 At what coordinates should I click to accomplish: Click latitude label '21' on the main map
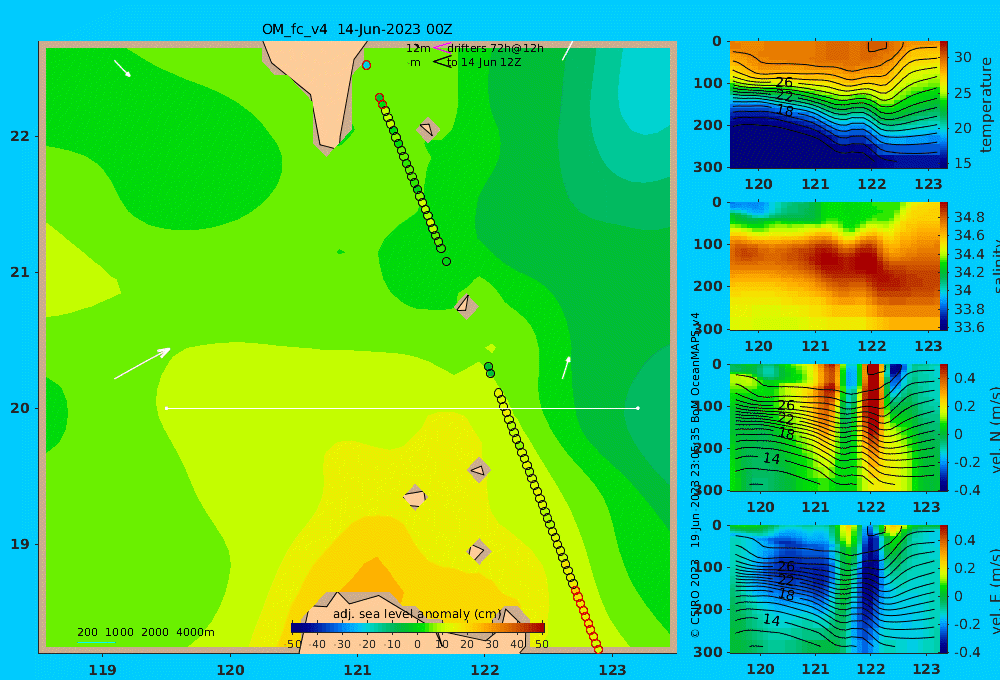pos(20,272)
